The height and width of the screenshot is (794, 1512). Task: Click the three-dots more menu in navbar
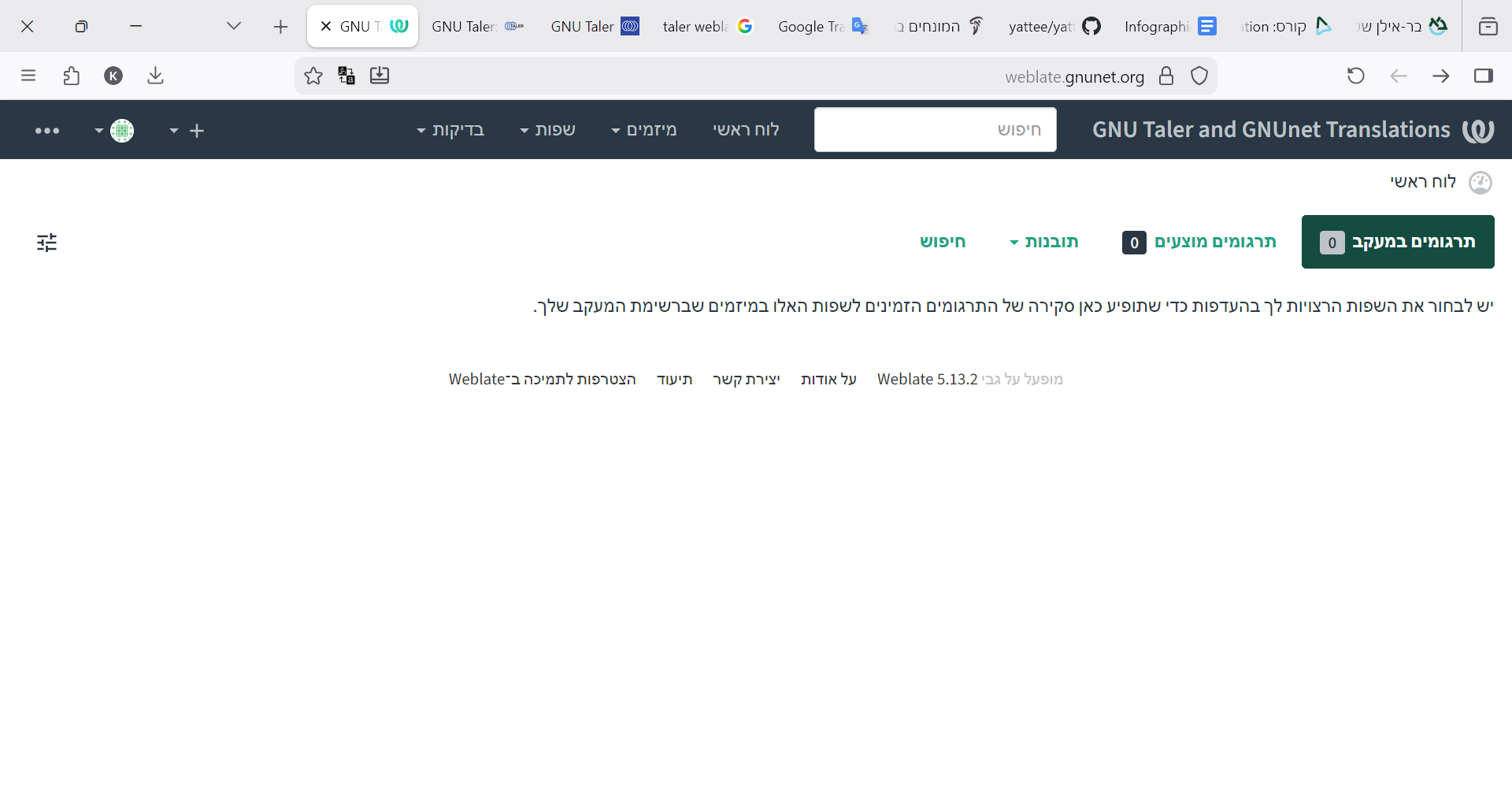(47, 131)
